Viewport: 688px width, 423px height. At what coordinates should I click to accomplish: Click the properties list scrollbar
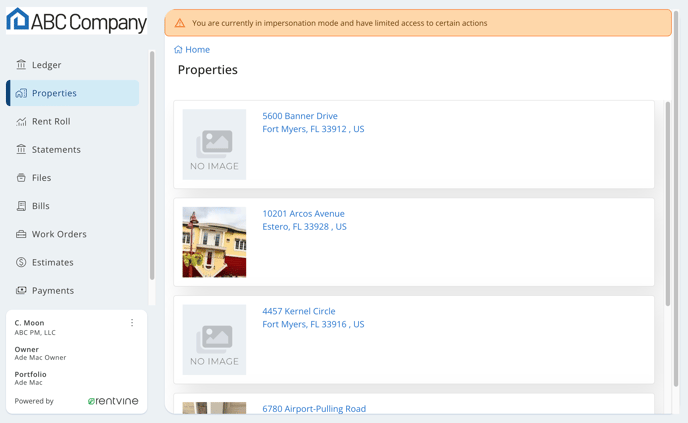click(667, 204)
